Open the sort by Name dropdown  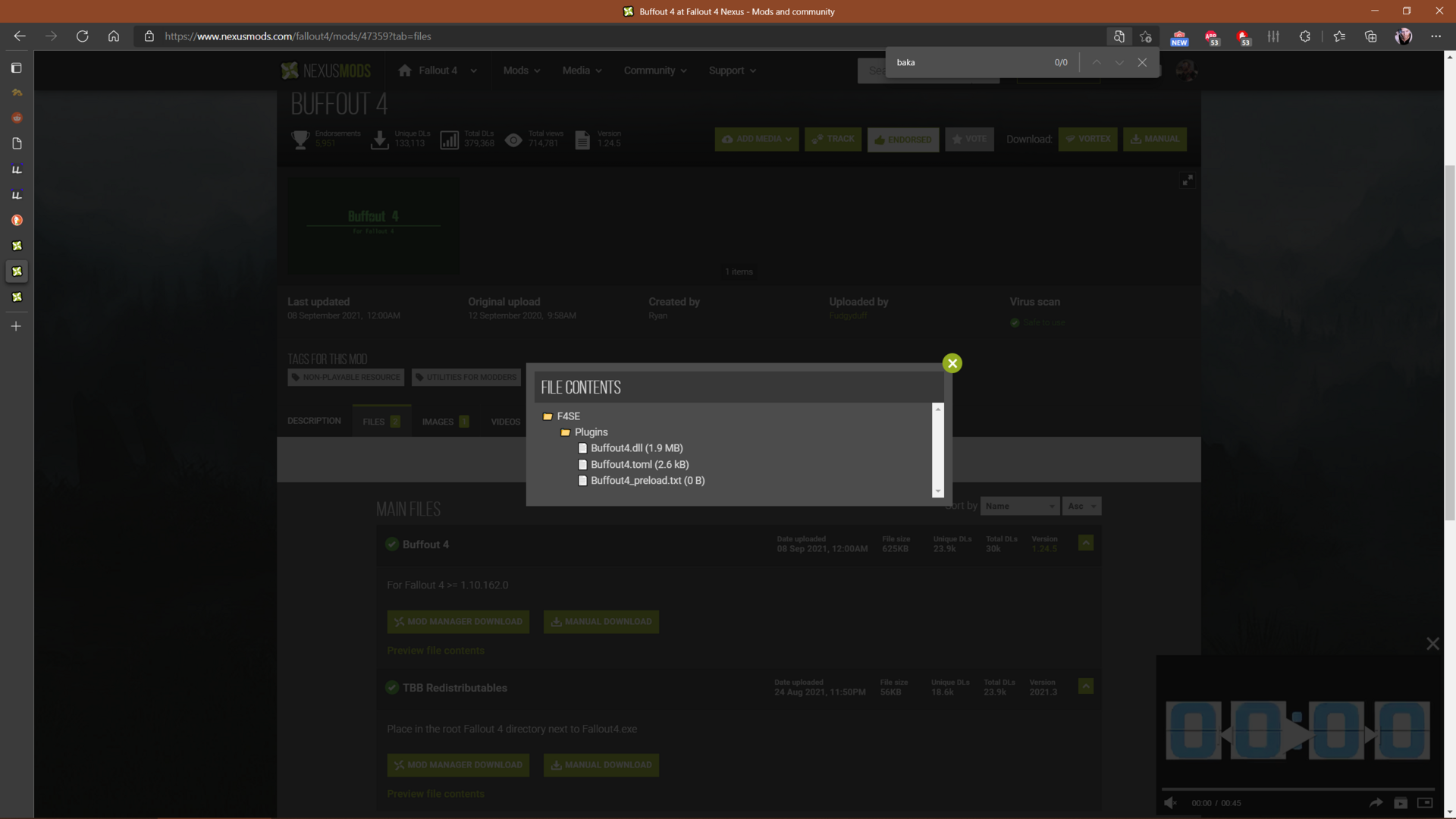[x=1019, y=506]
